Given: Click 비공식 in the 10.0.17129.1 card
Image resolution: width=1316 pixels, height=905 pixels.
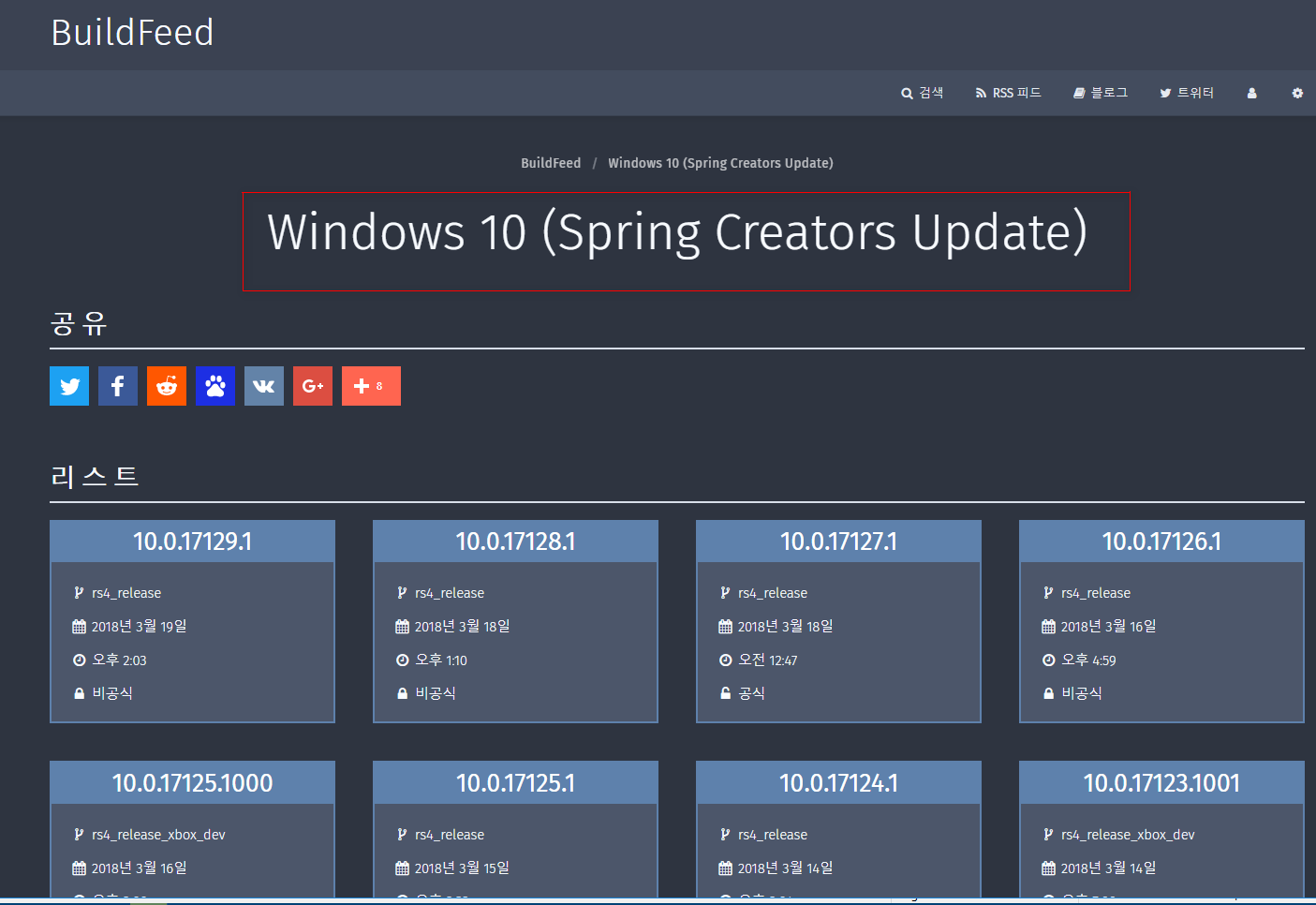Looking at the screenshot, I should coord(112,693).
